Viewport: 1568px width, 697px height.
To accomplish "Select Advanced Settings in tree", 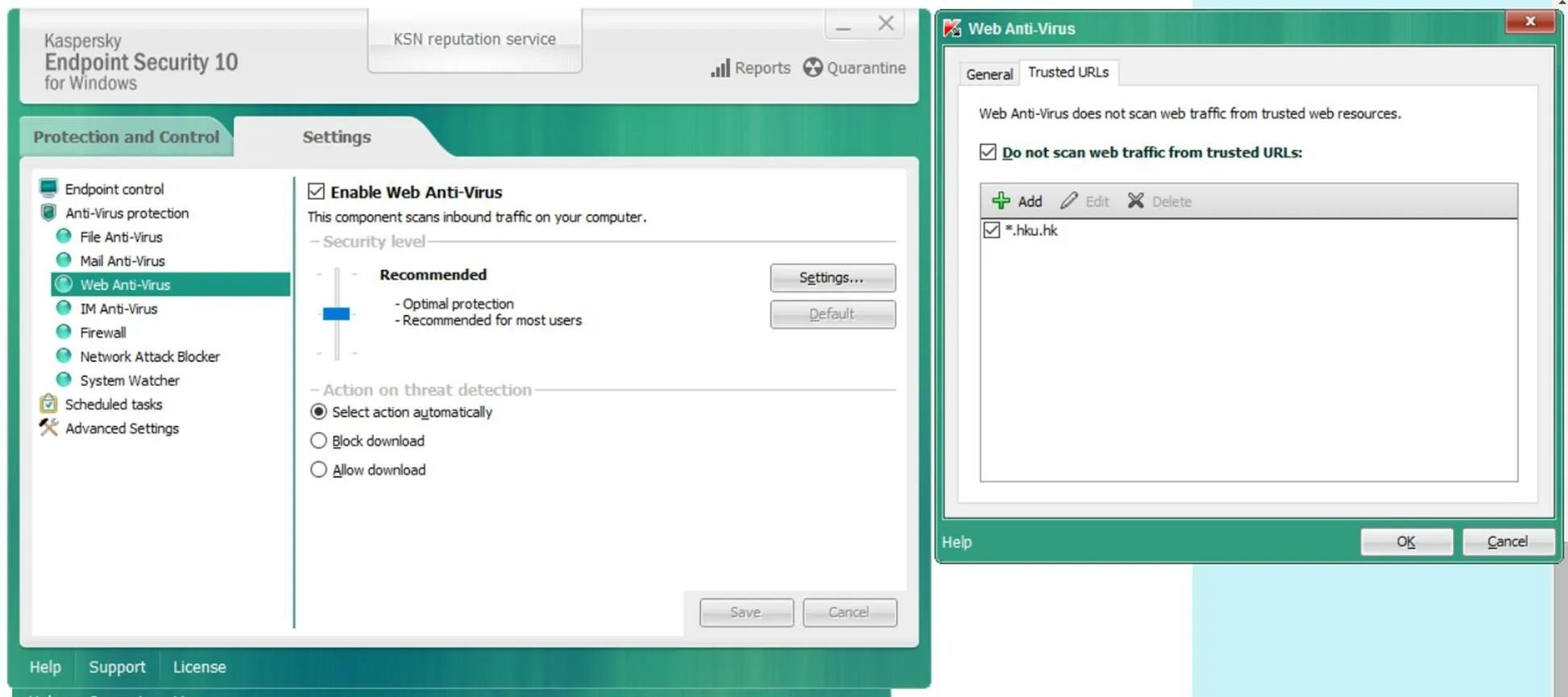I will pyautogui.click(x=122, y=429).
